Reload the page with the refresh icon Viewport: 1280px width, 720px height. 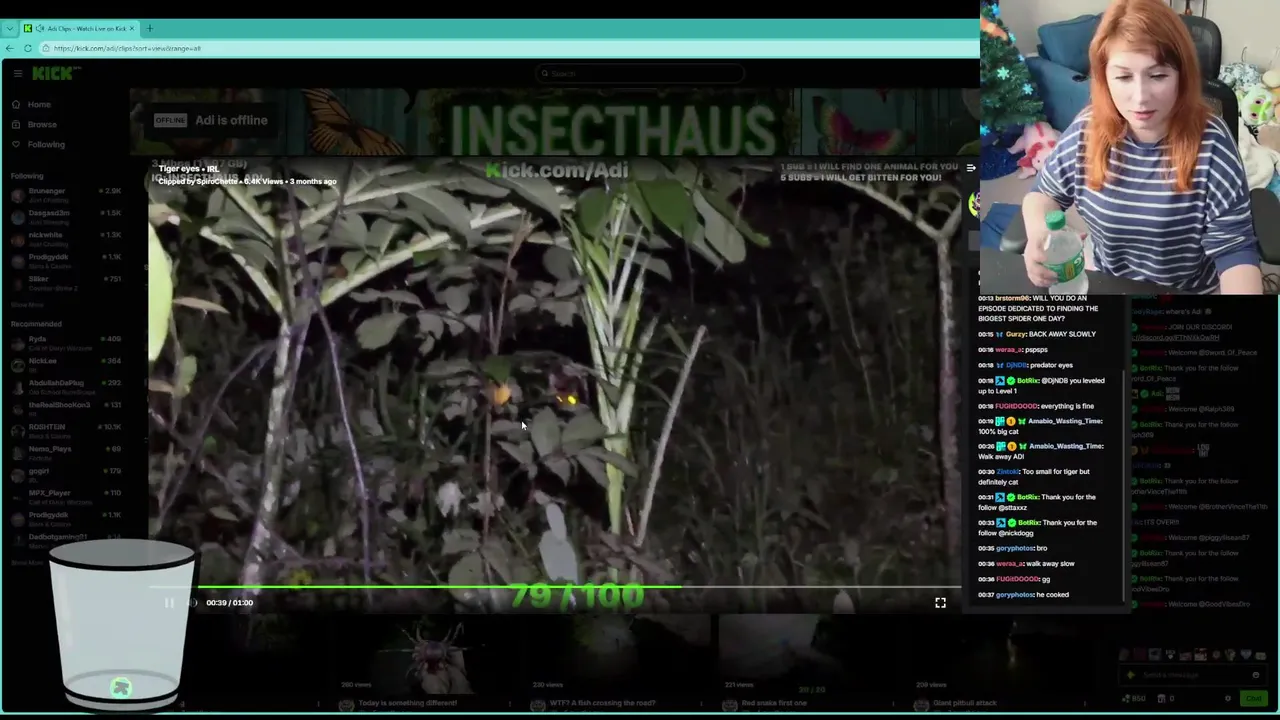click(28, 48)
